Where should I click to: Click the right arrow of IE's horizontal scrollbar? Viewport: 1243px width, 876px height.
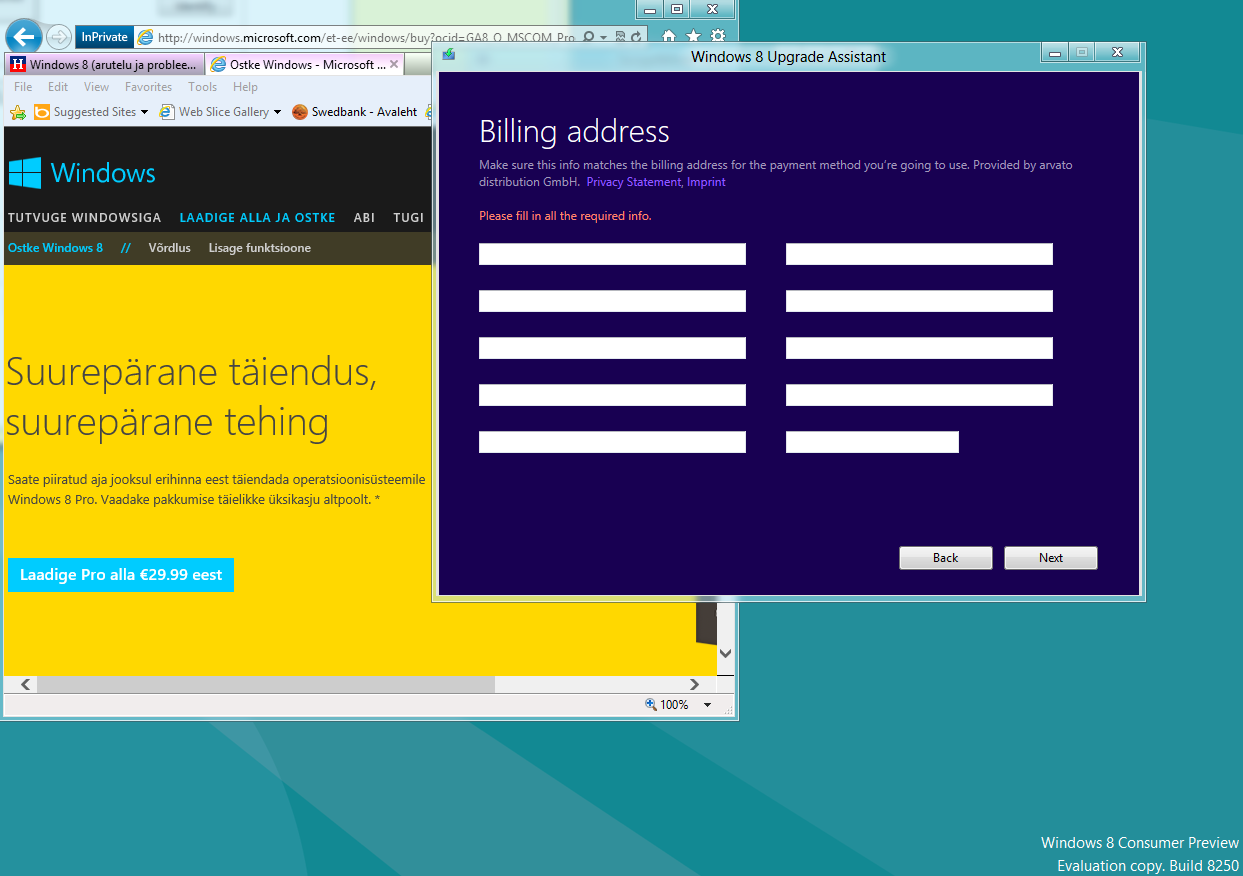pos(695,685)
